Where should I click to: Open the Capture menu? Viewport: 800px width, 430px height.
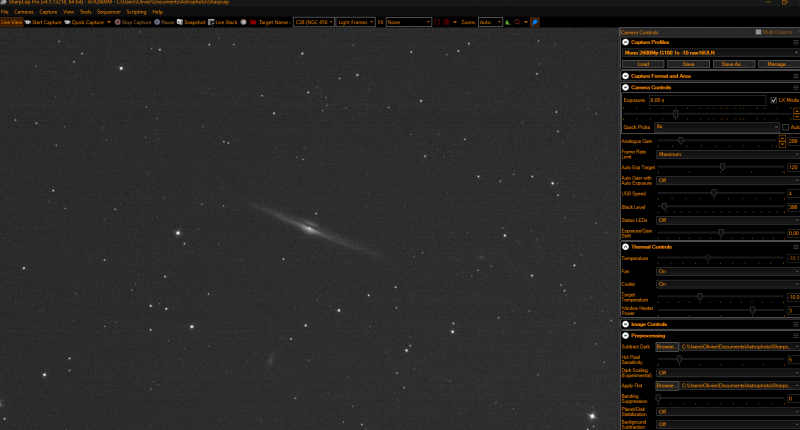(48, 12)
